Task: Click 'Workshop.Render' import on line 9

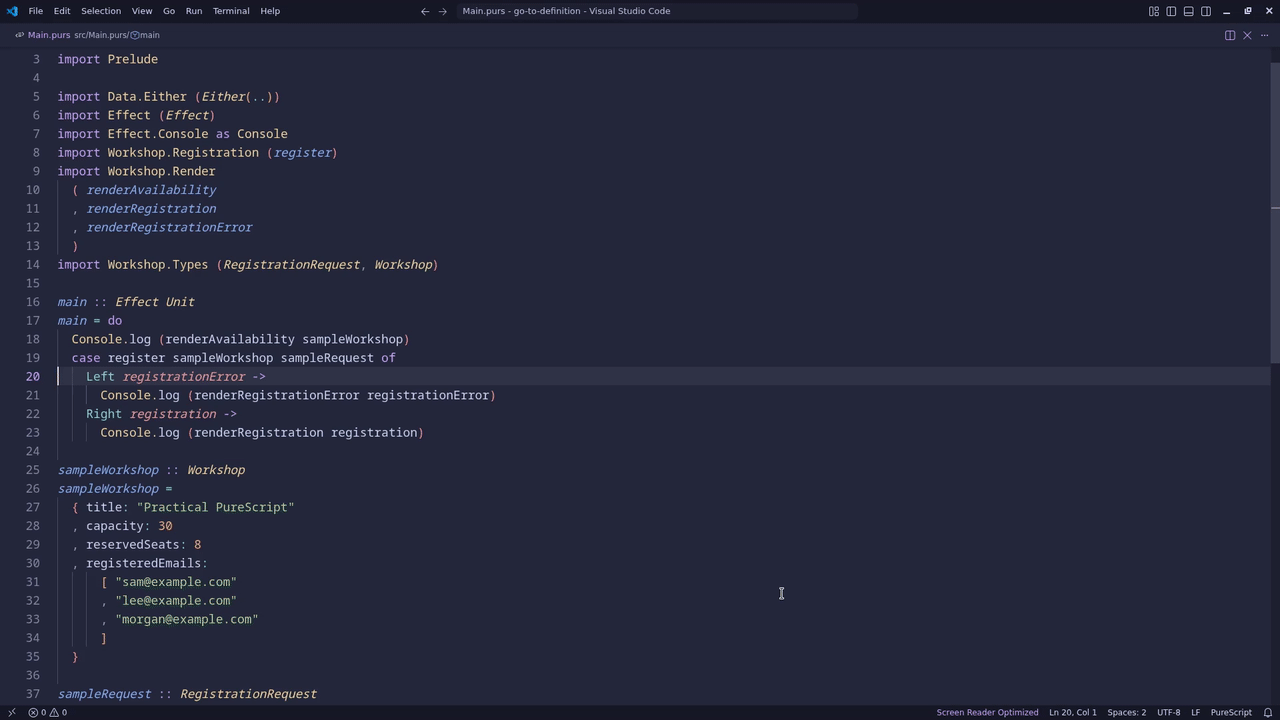Action: coord(161,171)
